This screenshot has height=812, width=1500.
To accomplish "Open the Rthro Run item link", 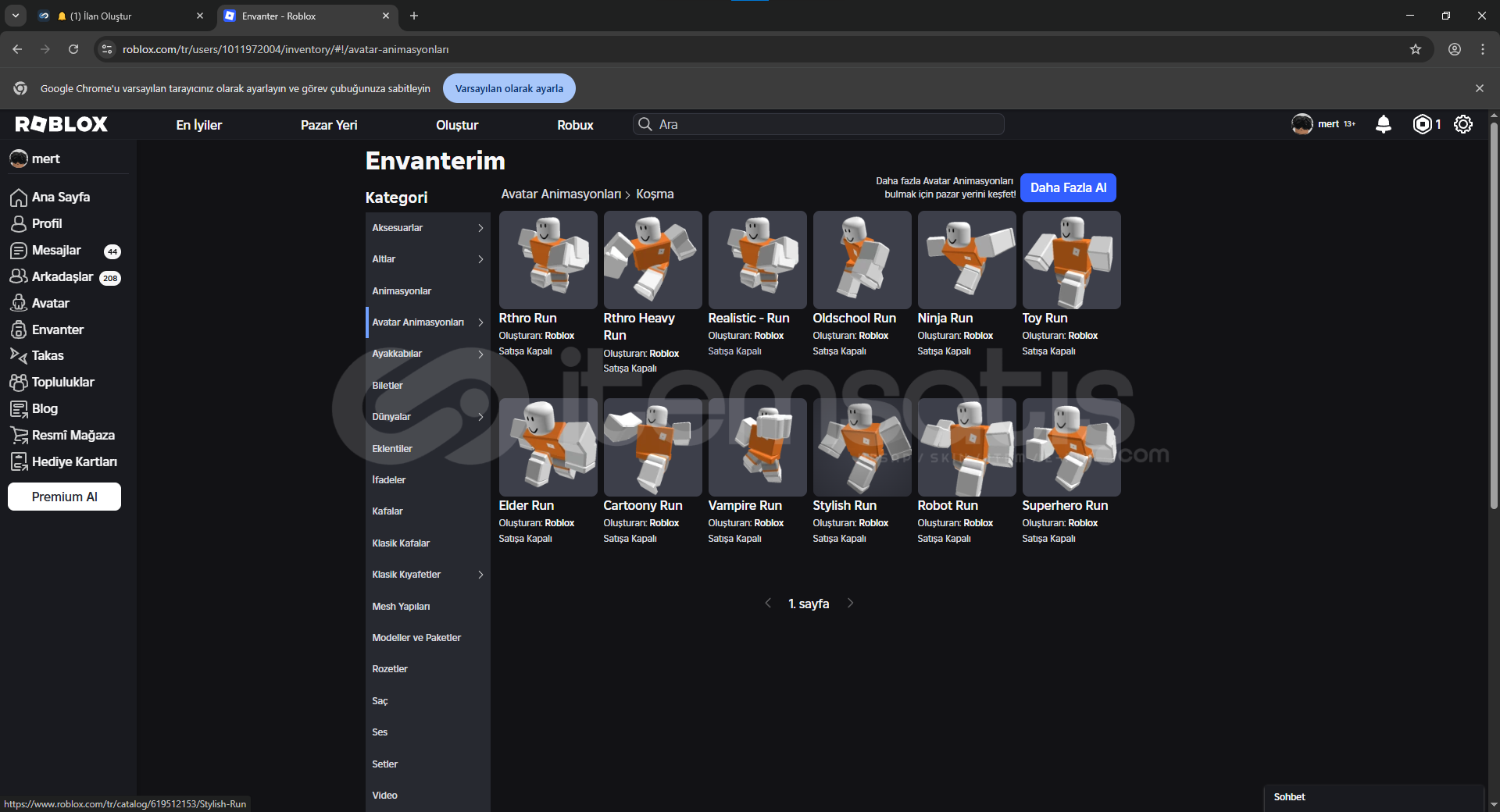I will (527, 318).
